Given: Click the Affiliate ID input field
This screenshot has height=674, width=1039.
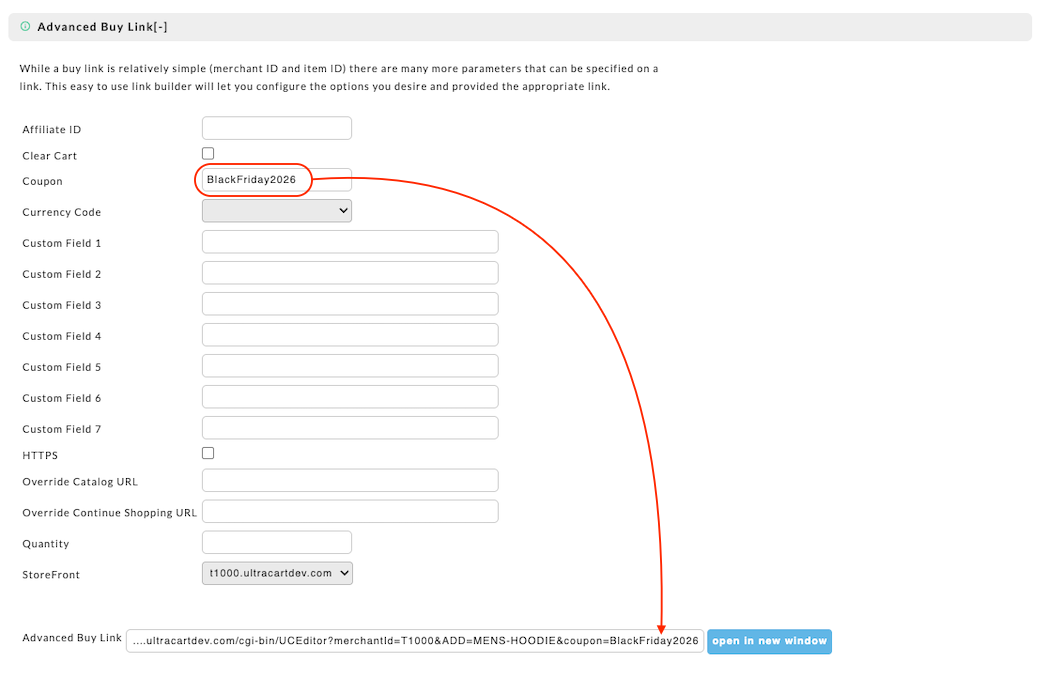Looking at the screenshot, I should click(x=276, y=128).
